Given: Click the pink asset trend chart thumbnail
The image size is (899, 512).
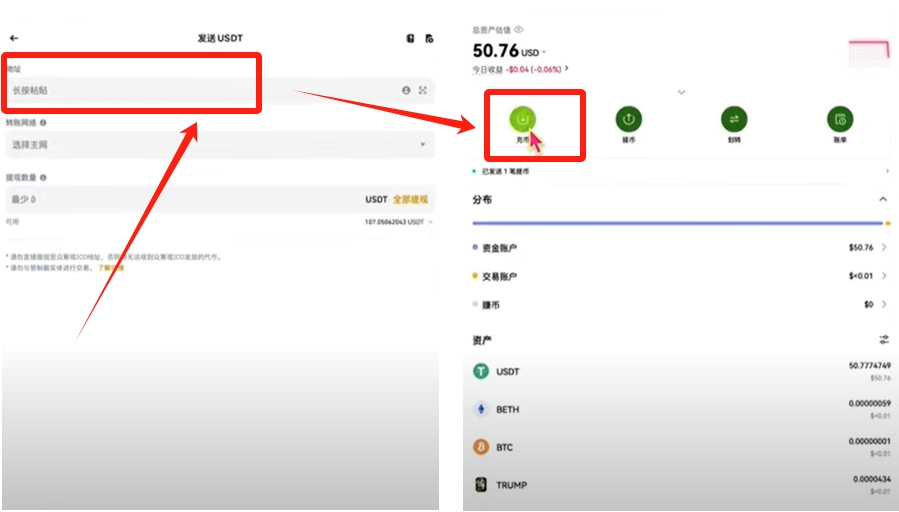Looking at the screenshot, I should click(869, 53).
